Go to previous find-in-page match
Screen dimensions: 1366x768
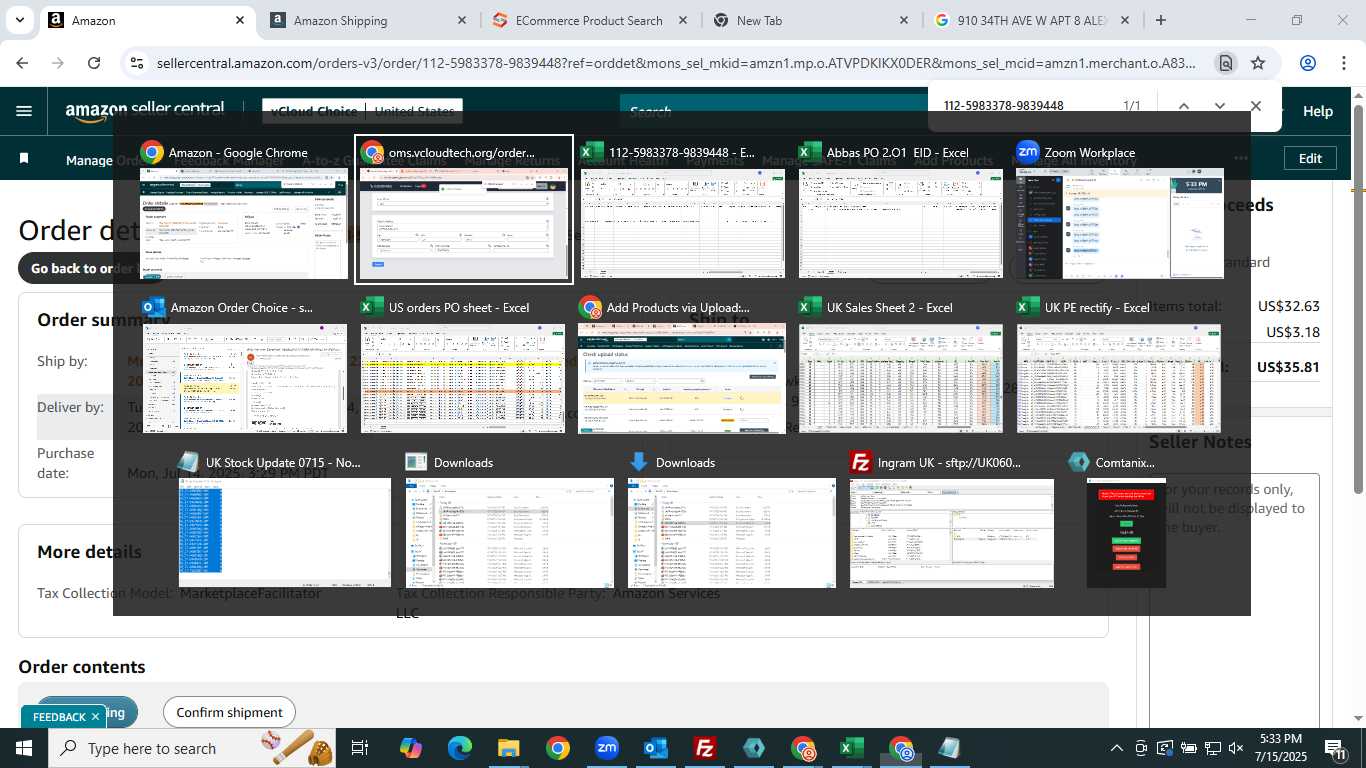click(x=1183, y=106)
